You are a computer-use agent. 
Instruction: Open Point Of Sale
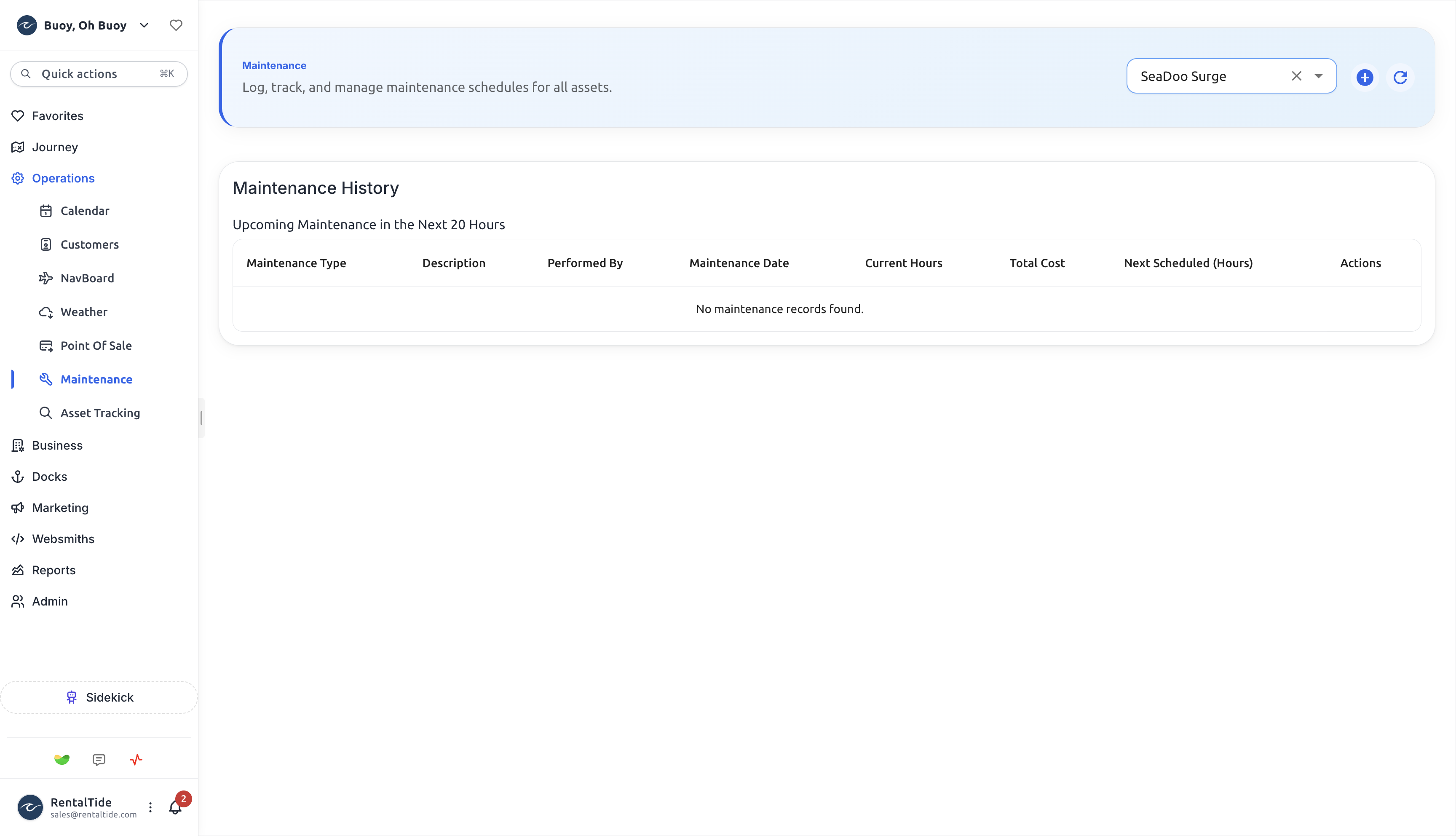[x=96, y=346]
